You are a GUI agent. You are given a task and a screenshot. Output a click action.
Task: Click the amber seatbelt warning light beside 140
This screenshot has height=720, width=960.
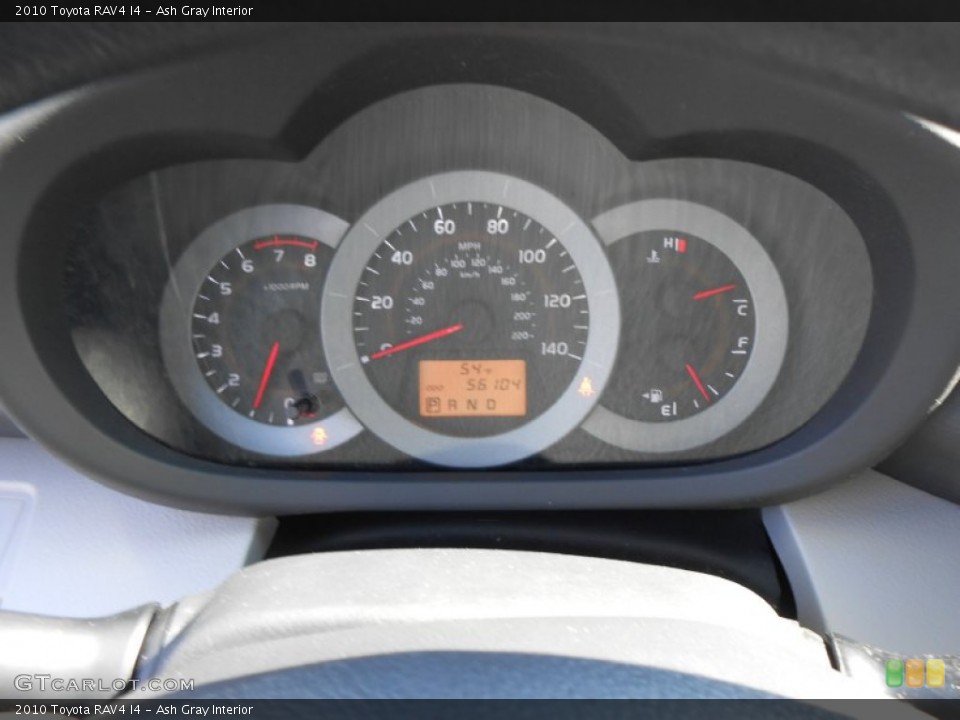(x=586, y=387)
